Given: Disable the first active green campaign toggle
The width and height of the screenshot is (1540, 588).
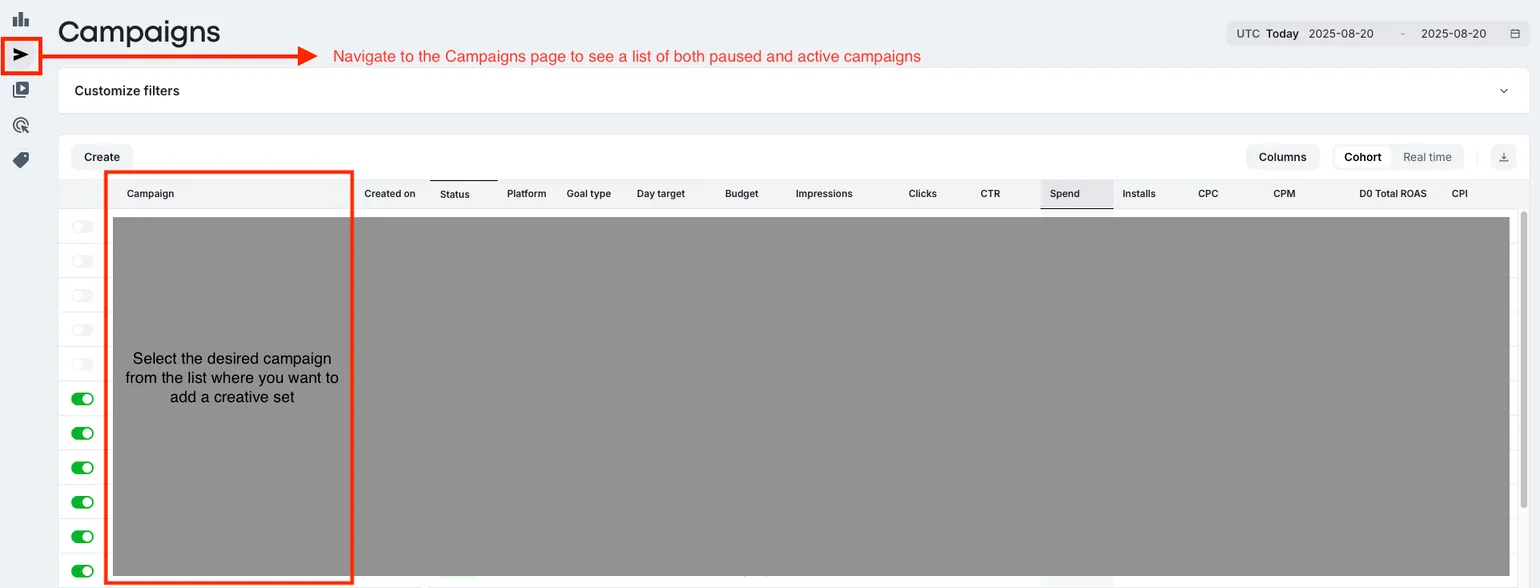Looking at the screenshot, I should pos(80,398).
